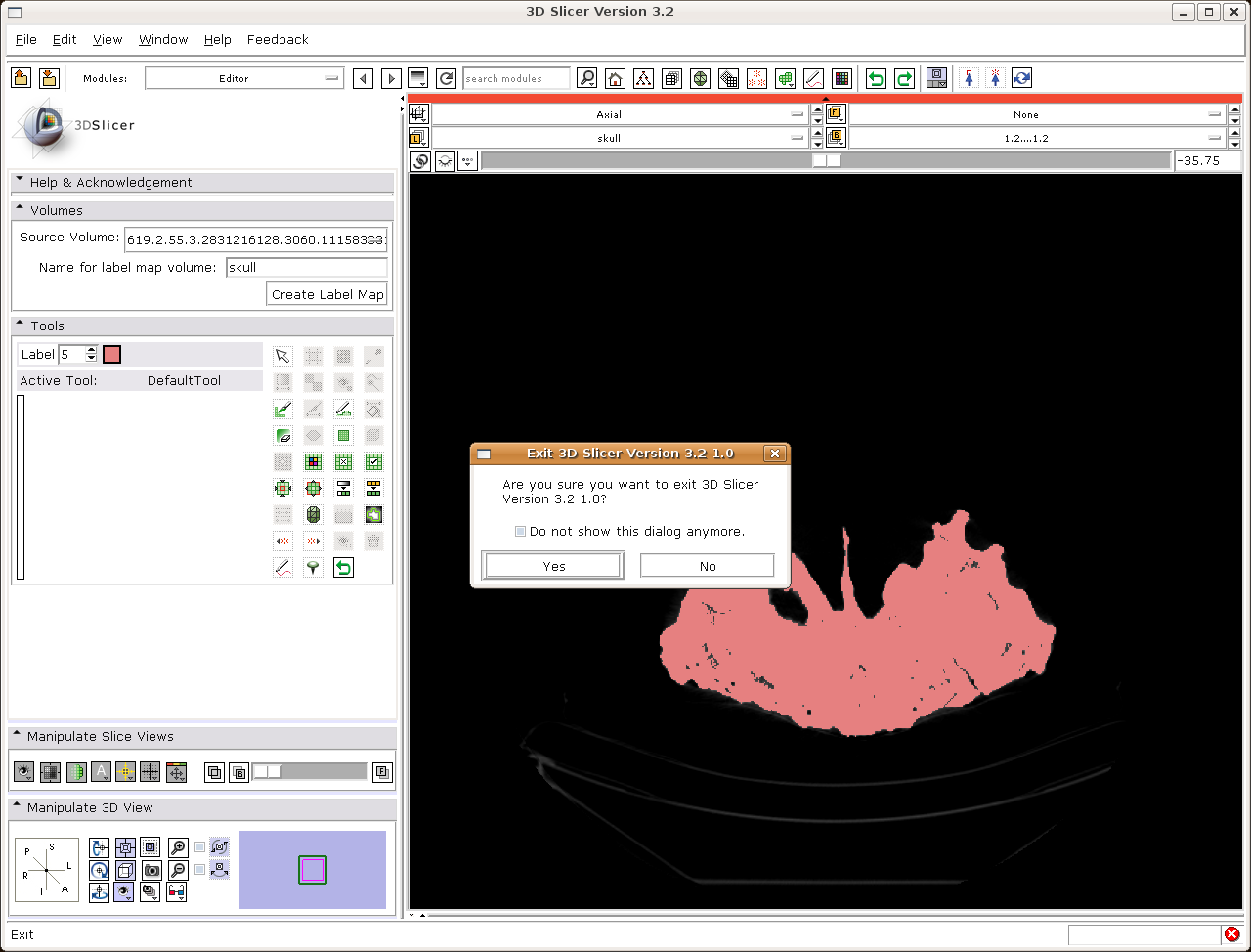Open the Help menu
The width and height of the screenshot is (1251, 952).
point(217,40)
